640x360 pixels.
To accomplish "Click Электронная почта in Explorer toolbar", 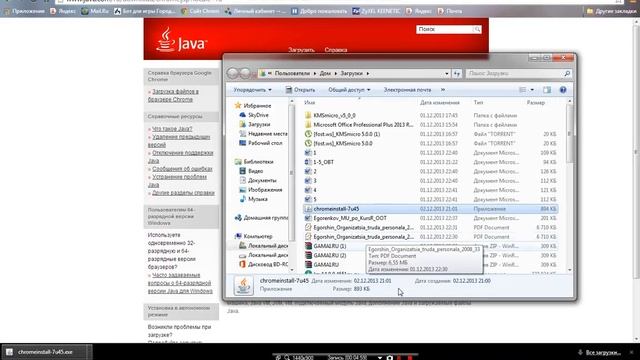I will click(407, 90).
